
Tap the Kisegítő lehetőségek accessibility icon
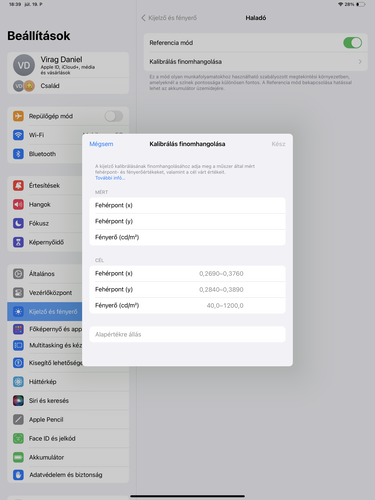tap(18, 363)
